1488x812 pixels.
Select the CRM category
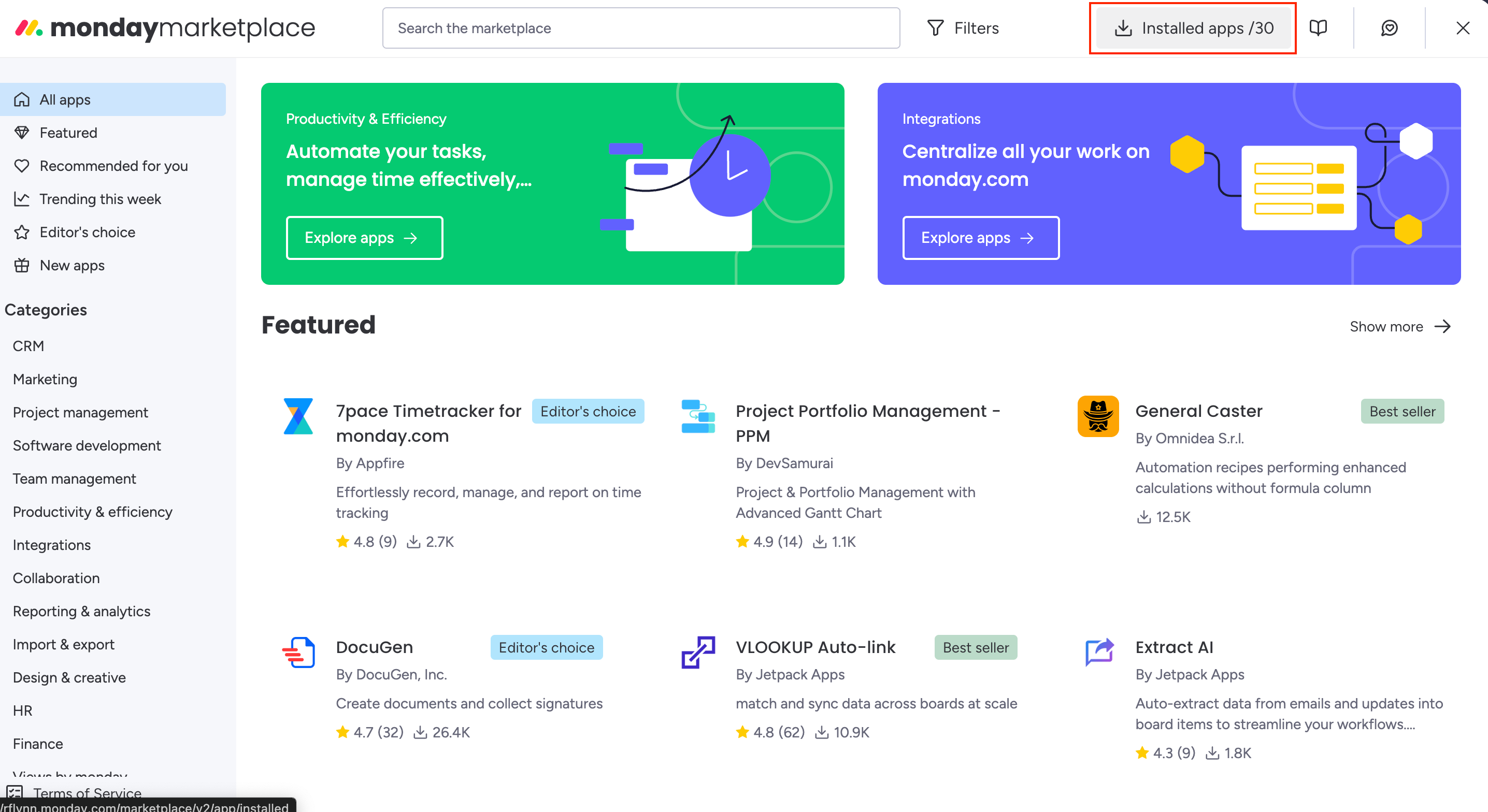28,346
